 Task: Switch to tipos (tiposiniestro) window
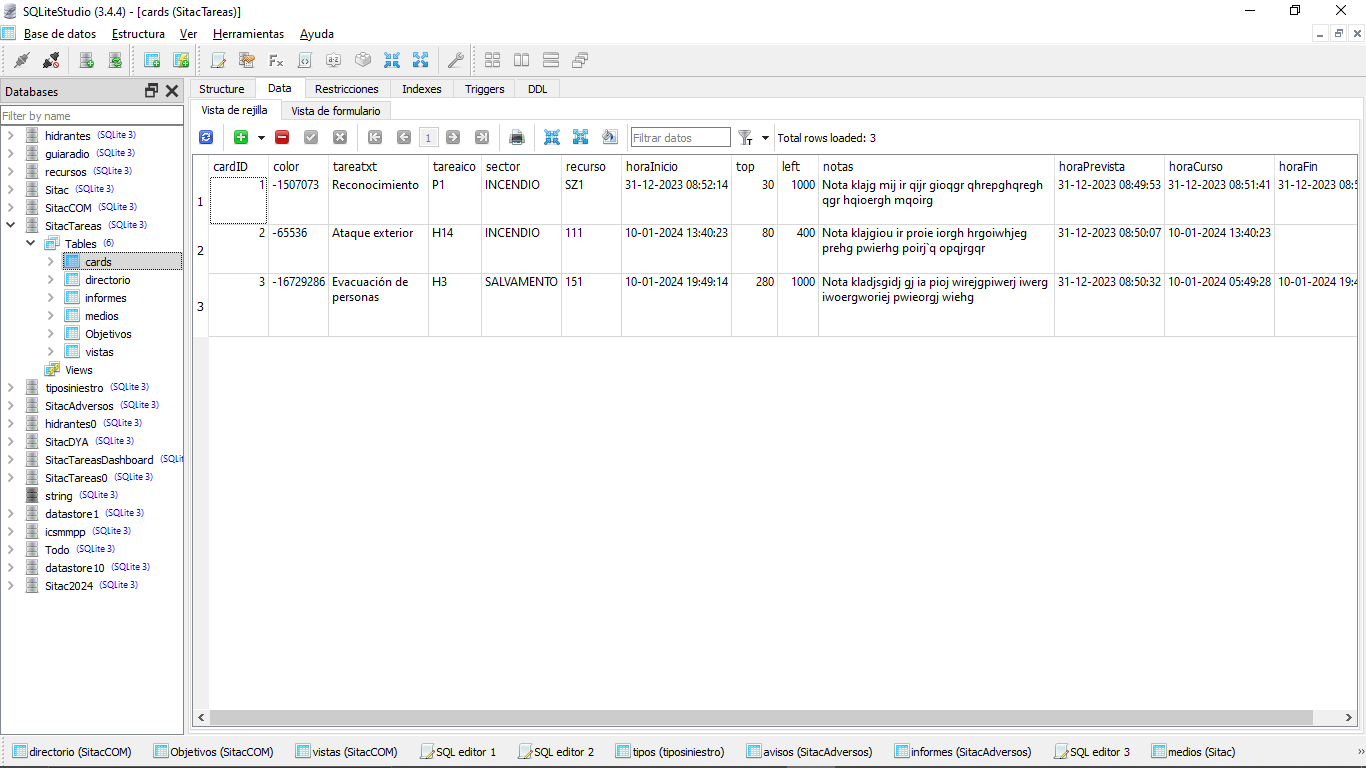[x=671, y=752]
